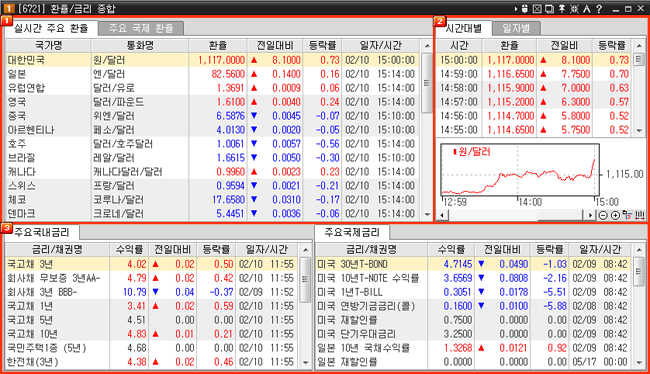Open help via the question mark icon
Viewport: 650px width, 374px height.
599,8
